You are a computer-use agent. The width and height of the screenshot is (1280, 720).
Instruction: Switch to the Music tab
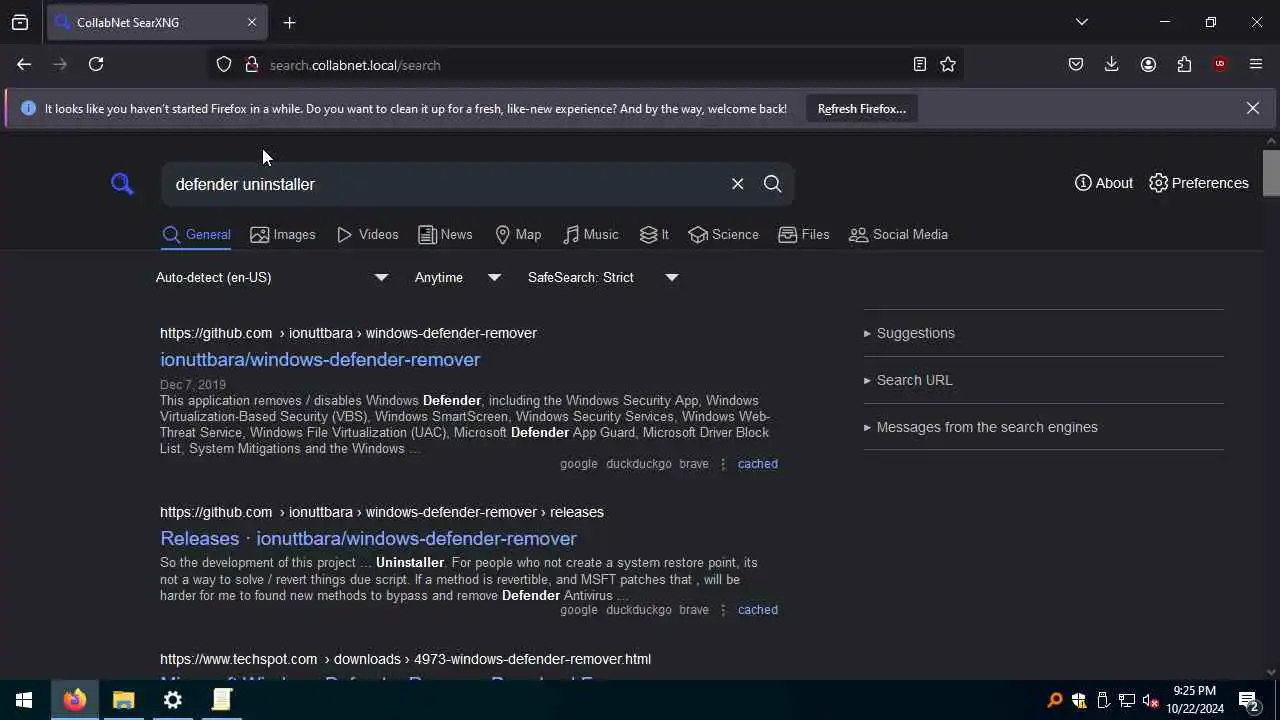[590, 234]
